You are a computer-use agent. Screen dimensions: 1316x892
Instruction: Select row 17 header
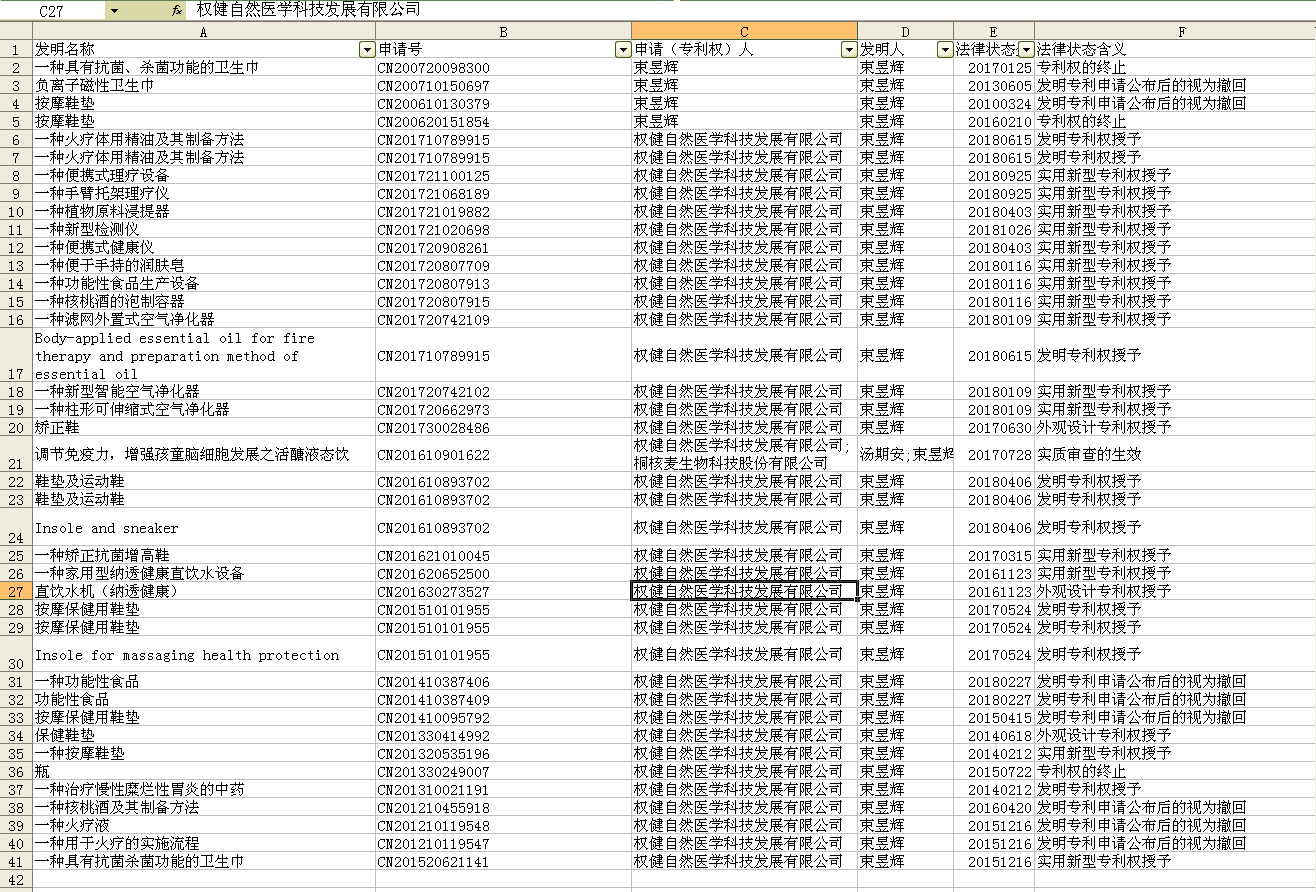pos(15,356)
